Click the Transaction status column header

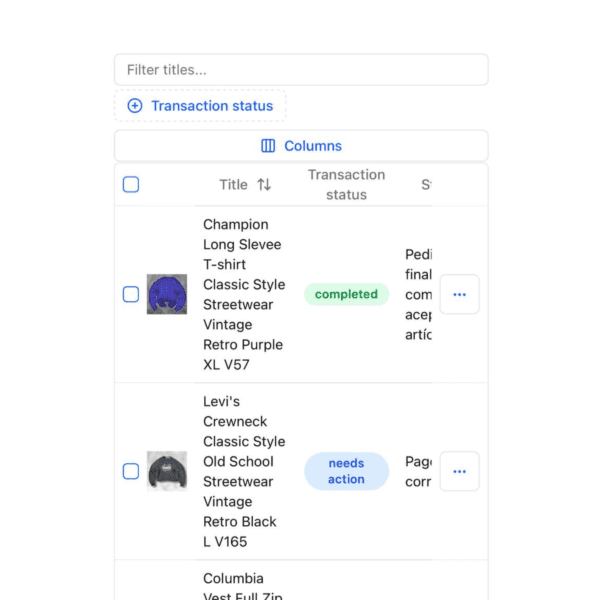(346, 185)
